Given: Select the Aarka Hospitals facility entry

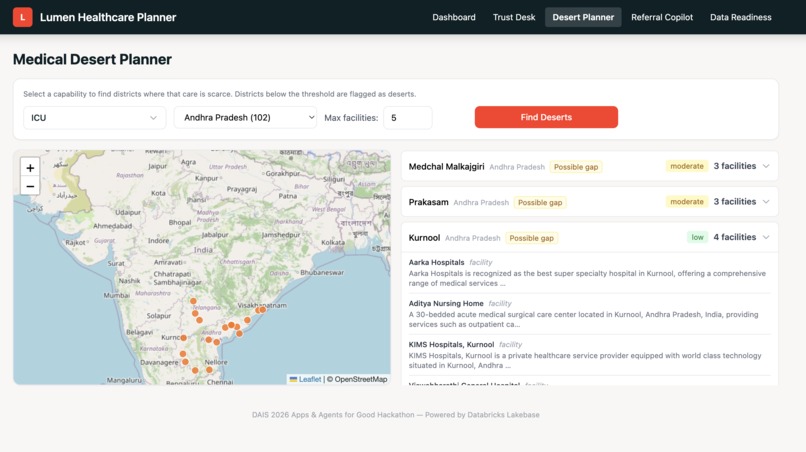Looking at the screenshot, I should click(x=589, y=273).
